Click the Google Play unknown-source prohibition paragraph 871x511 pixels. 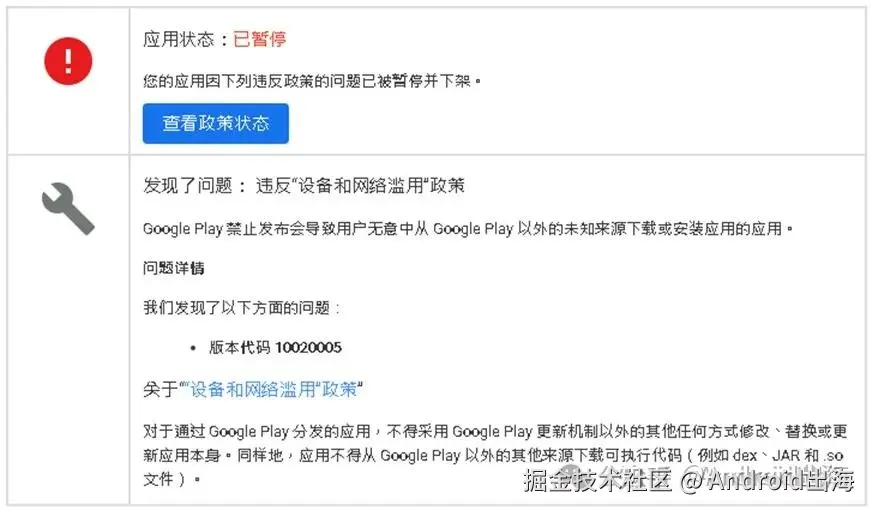pos(468,229)
